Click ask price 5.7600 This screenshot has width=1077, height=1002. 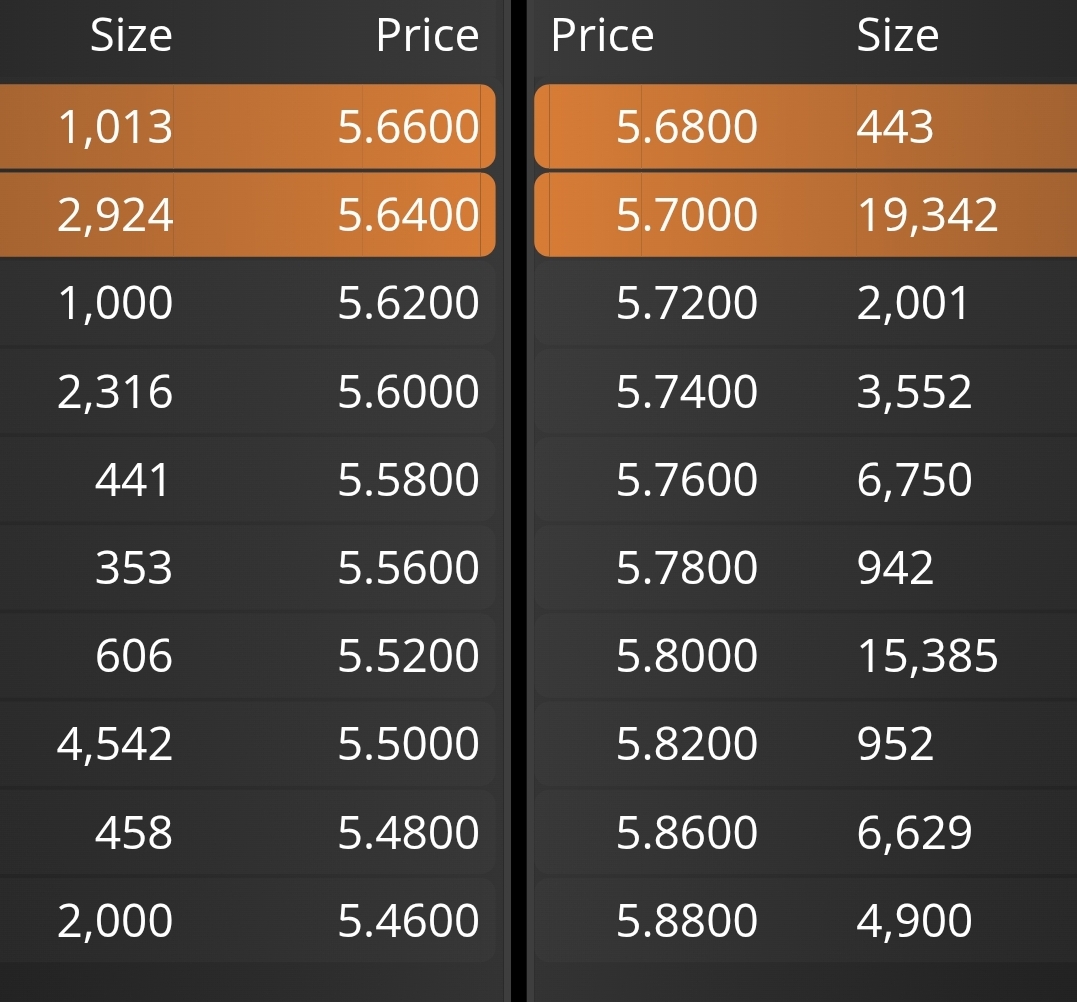(x=686, y=479)
